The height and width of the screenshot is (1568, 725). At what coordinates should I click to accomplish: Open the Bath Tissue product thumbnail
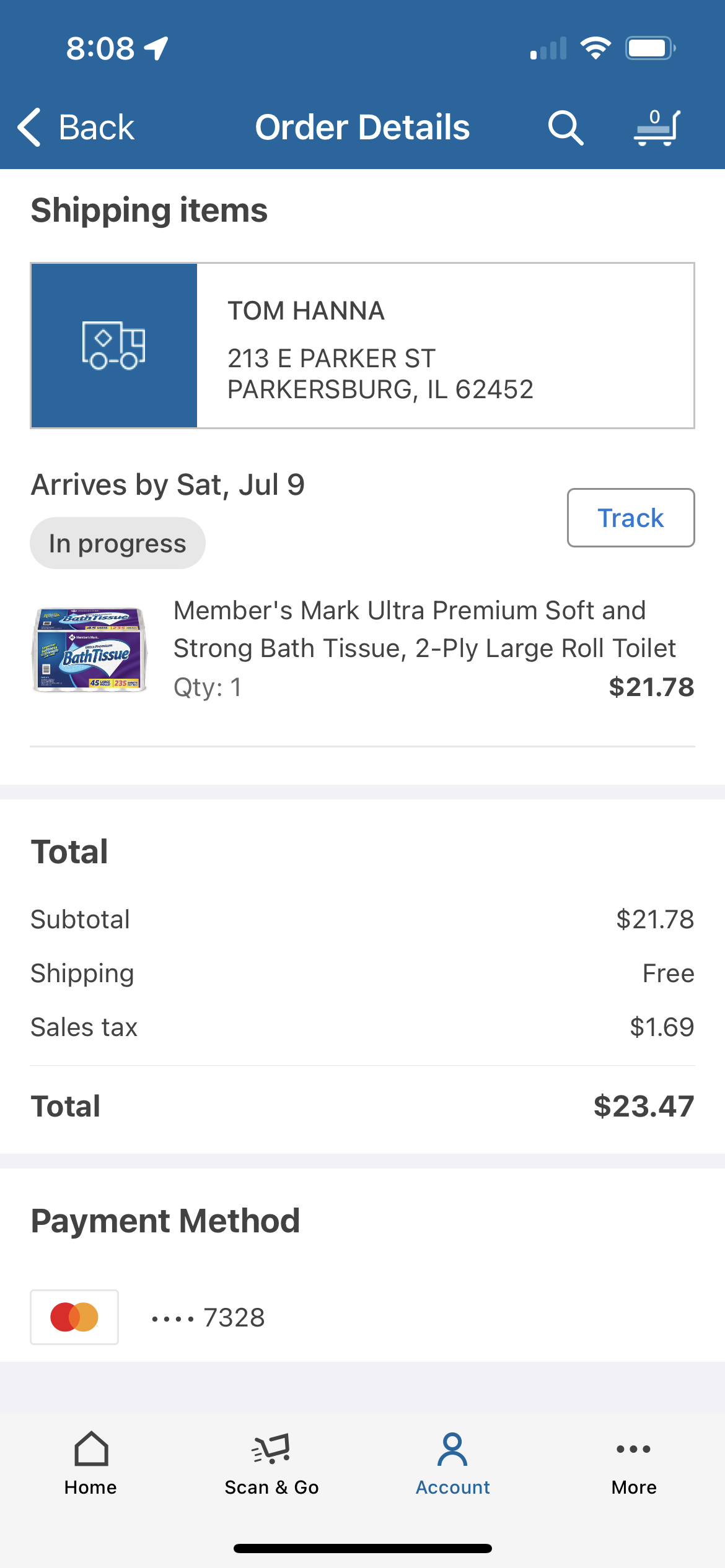[90, 649]
